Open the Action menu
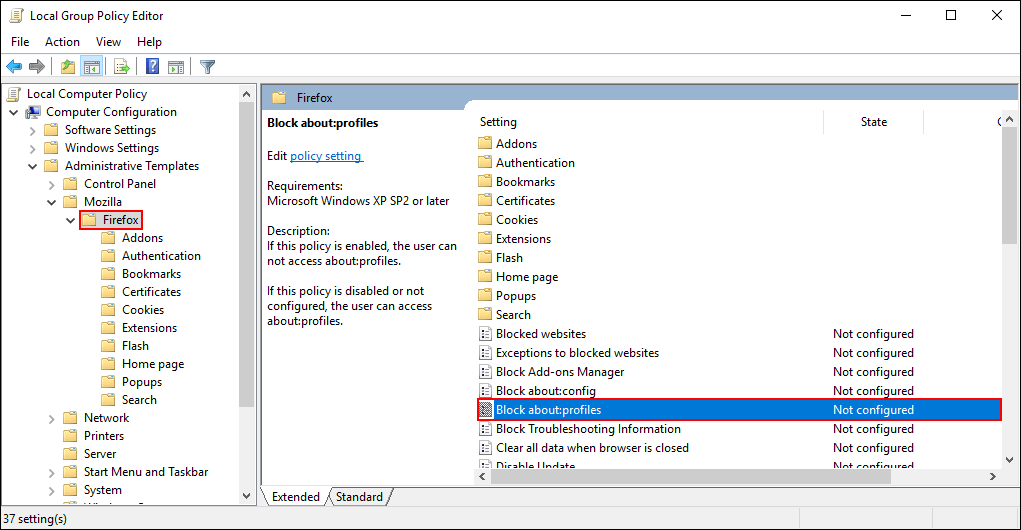1021x530 pixels. point(63,42)
